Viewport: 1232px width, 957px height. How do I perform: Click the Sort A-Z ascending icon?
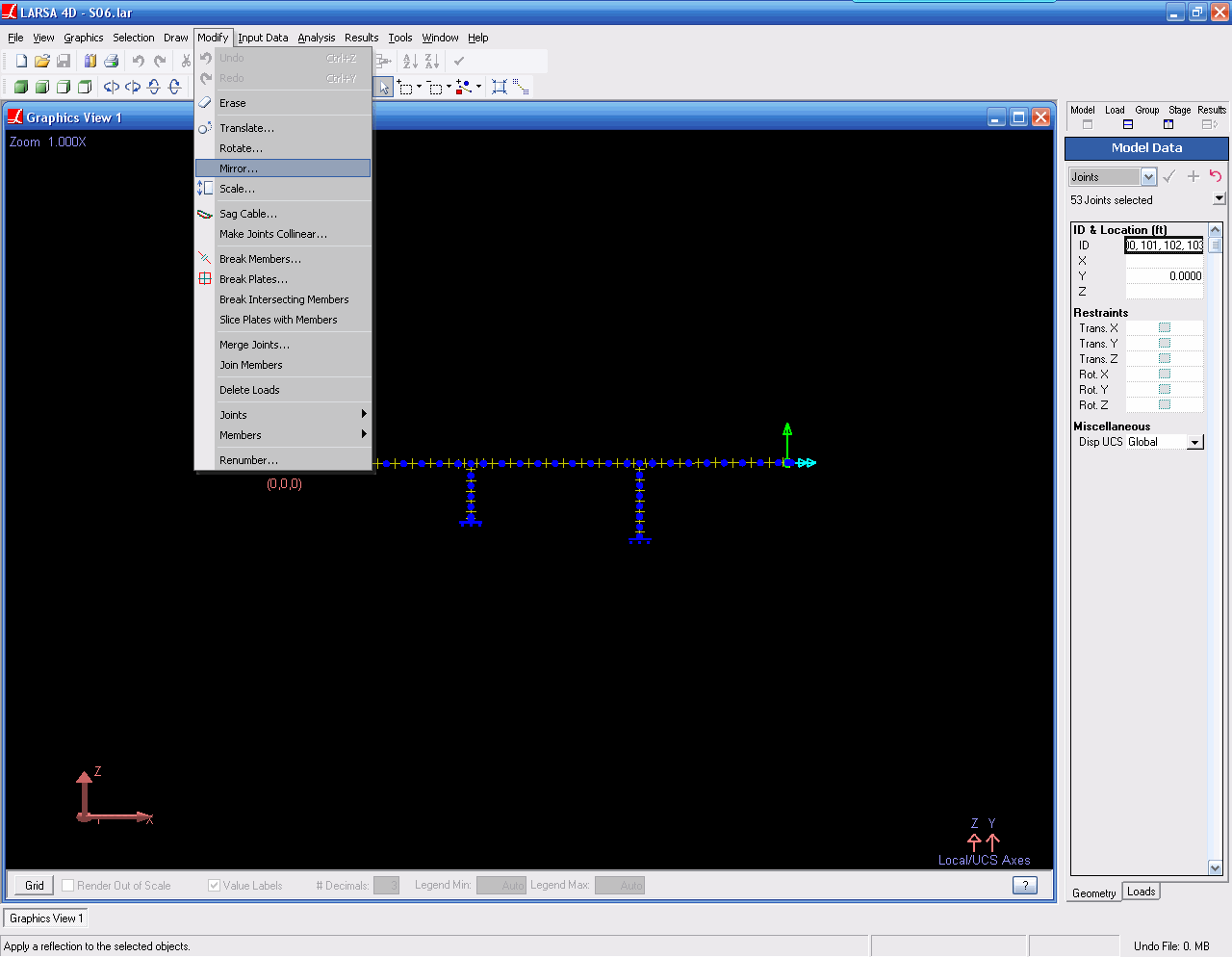point(410,61)
